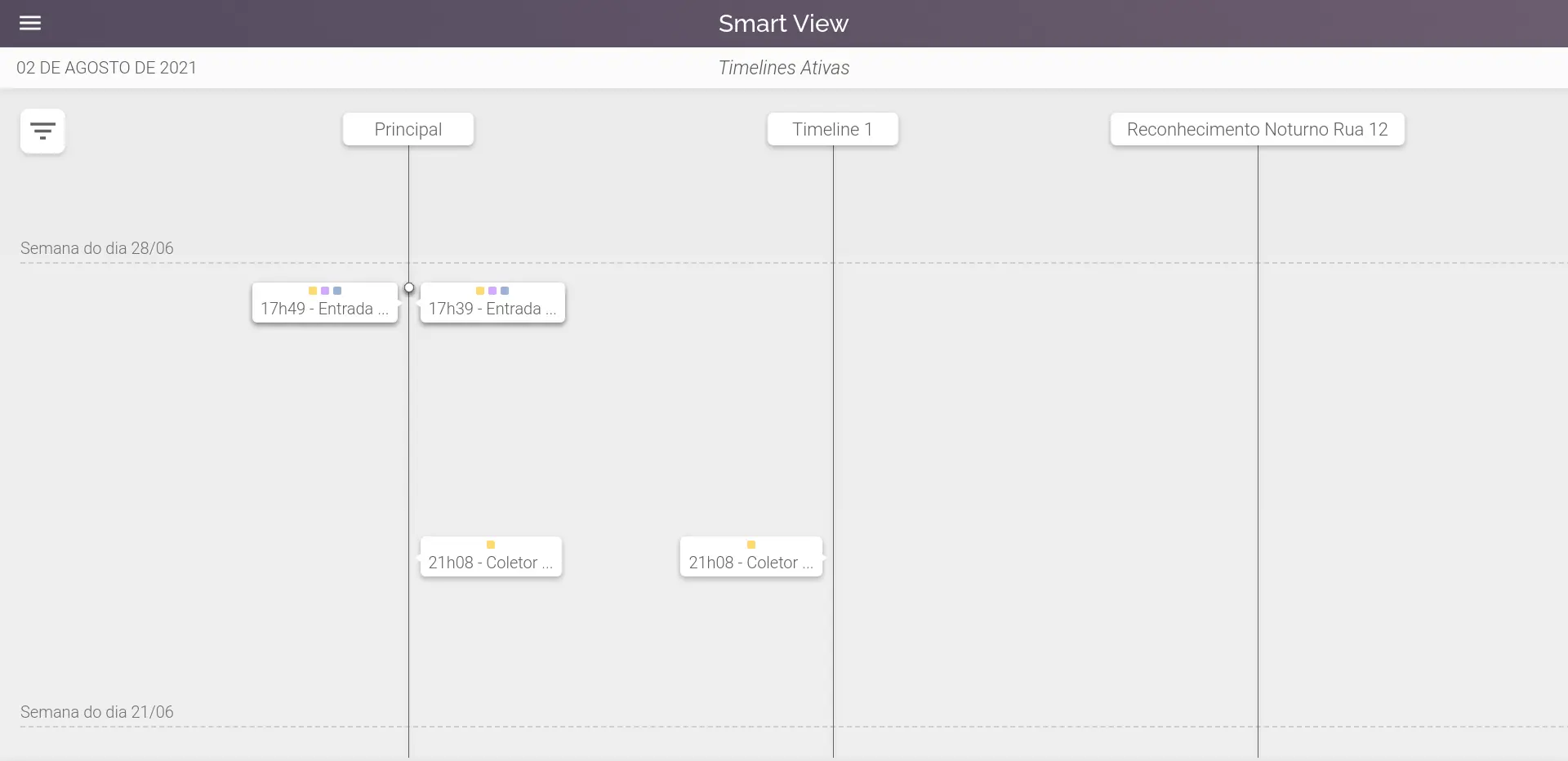Viewport: 1568px width, 761px height.
Task: Click the circle marker on Principal timeline
Action: tap(409, 287)
